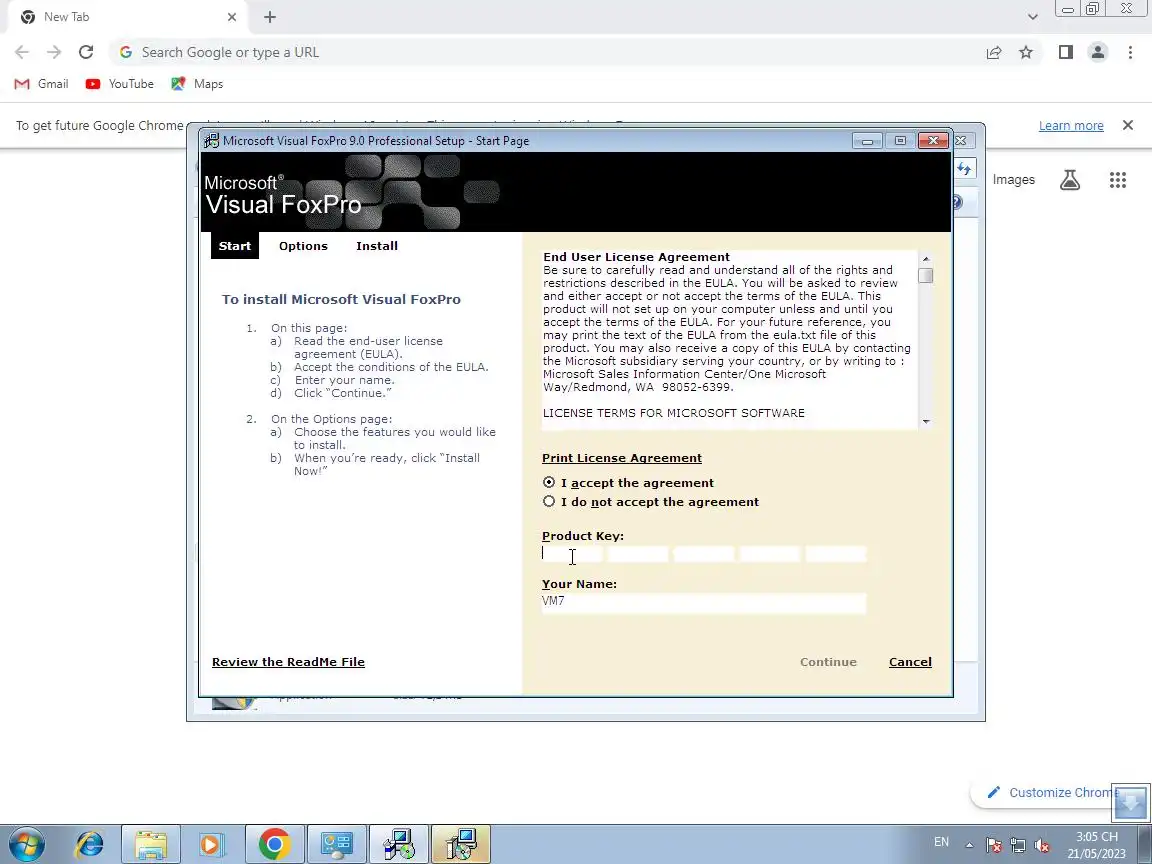
Task: Select I do not accept the agreement
Action: 549,502
